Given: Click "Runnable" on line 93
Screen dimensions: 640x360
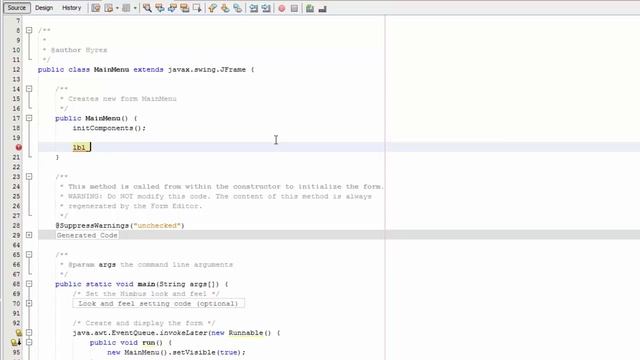Looking at the screenshot, I should pyautogui.click(x=246, y=333).
